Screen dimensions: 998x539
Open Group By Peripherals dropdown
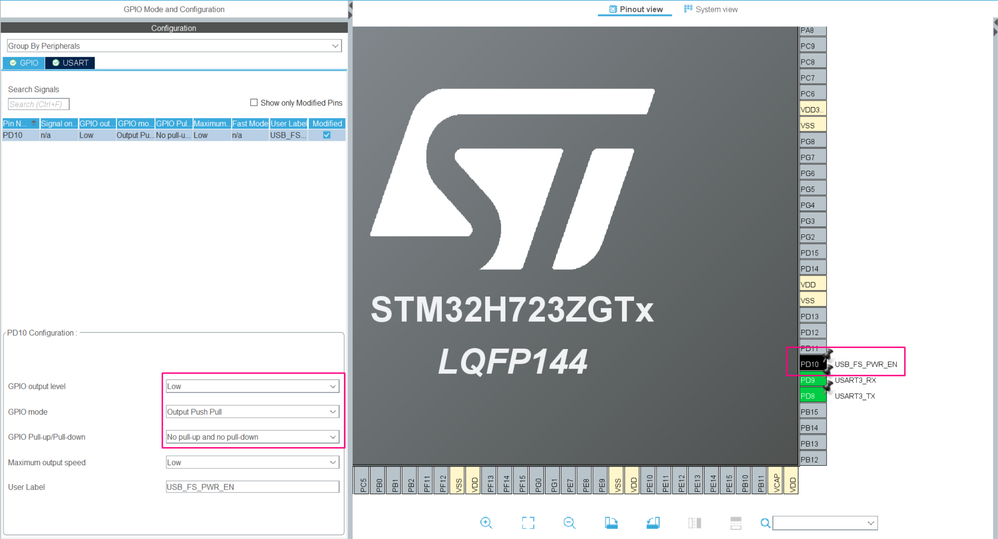point(174,46)
